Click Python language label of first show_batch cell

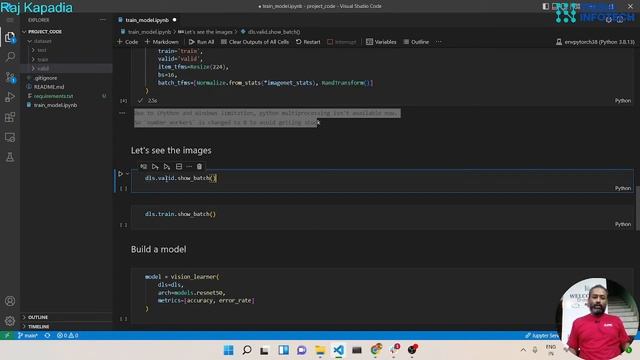click(x=623, y=188)
